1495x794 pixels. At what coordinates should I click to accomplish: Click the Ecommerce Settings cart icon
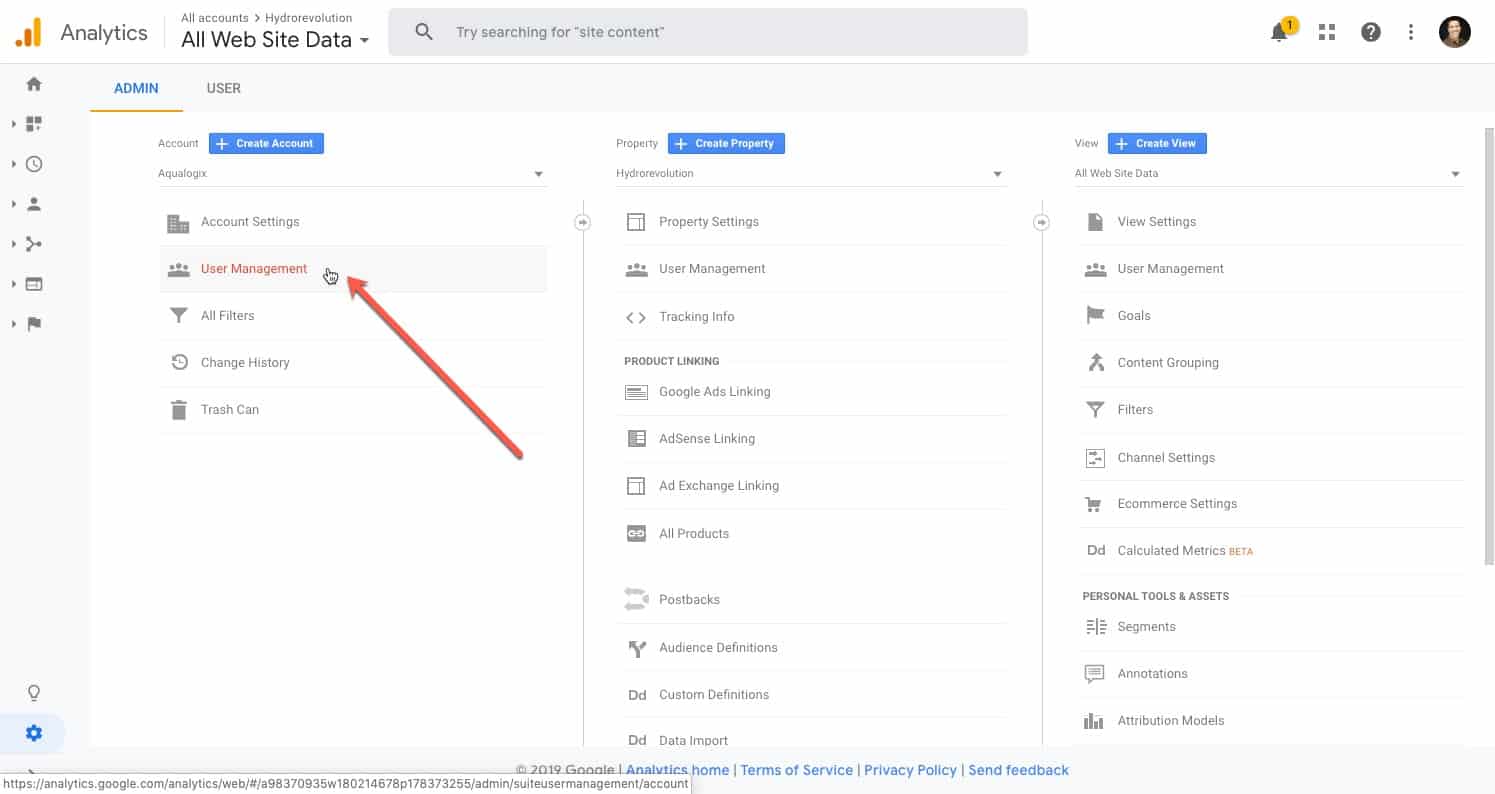[1094, 504]
